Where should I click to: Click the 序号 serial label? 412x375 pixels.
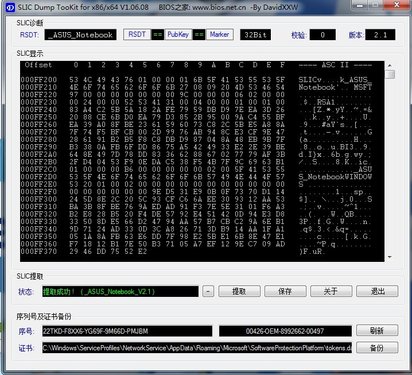pos(26,331)
